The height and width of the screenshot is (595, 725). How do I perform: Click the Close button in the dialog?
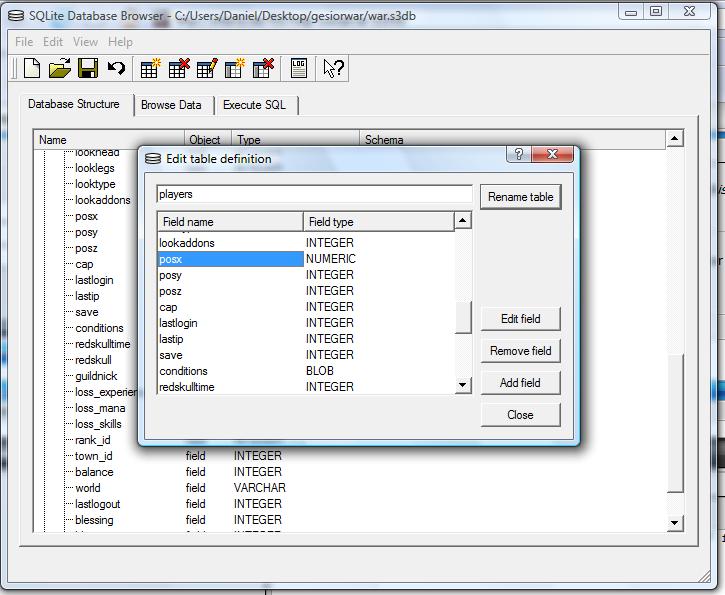521,415
